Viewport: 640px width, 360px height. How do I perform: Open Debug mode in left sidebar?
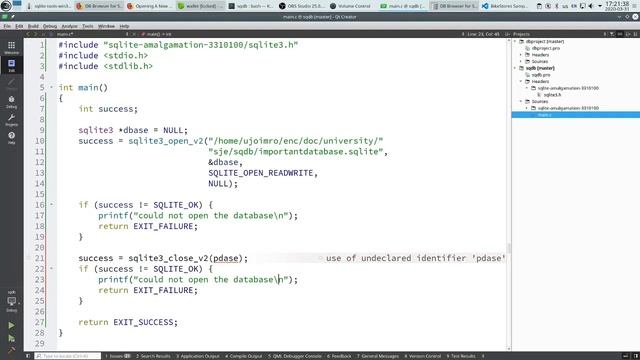[11, 102]
